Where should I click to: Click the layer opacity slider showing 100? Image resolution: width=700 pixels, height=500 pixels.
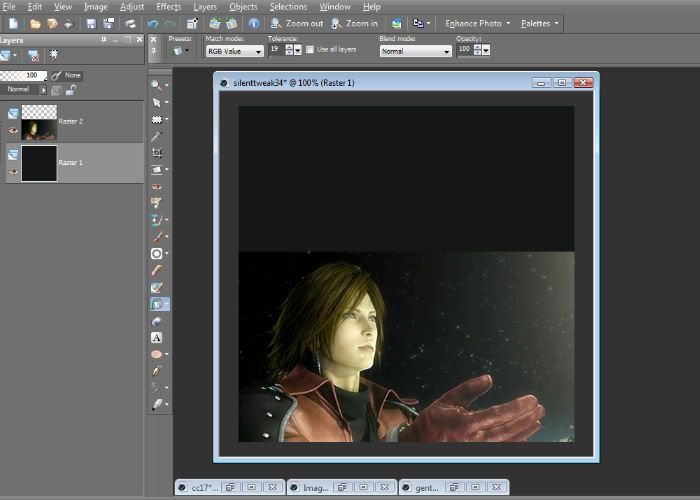(23, 75)
